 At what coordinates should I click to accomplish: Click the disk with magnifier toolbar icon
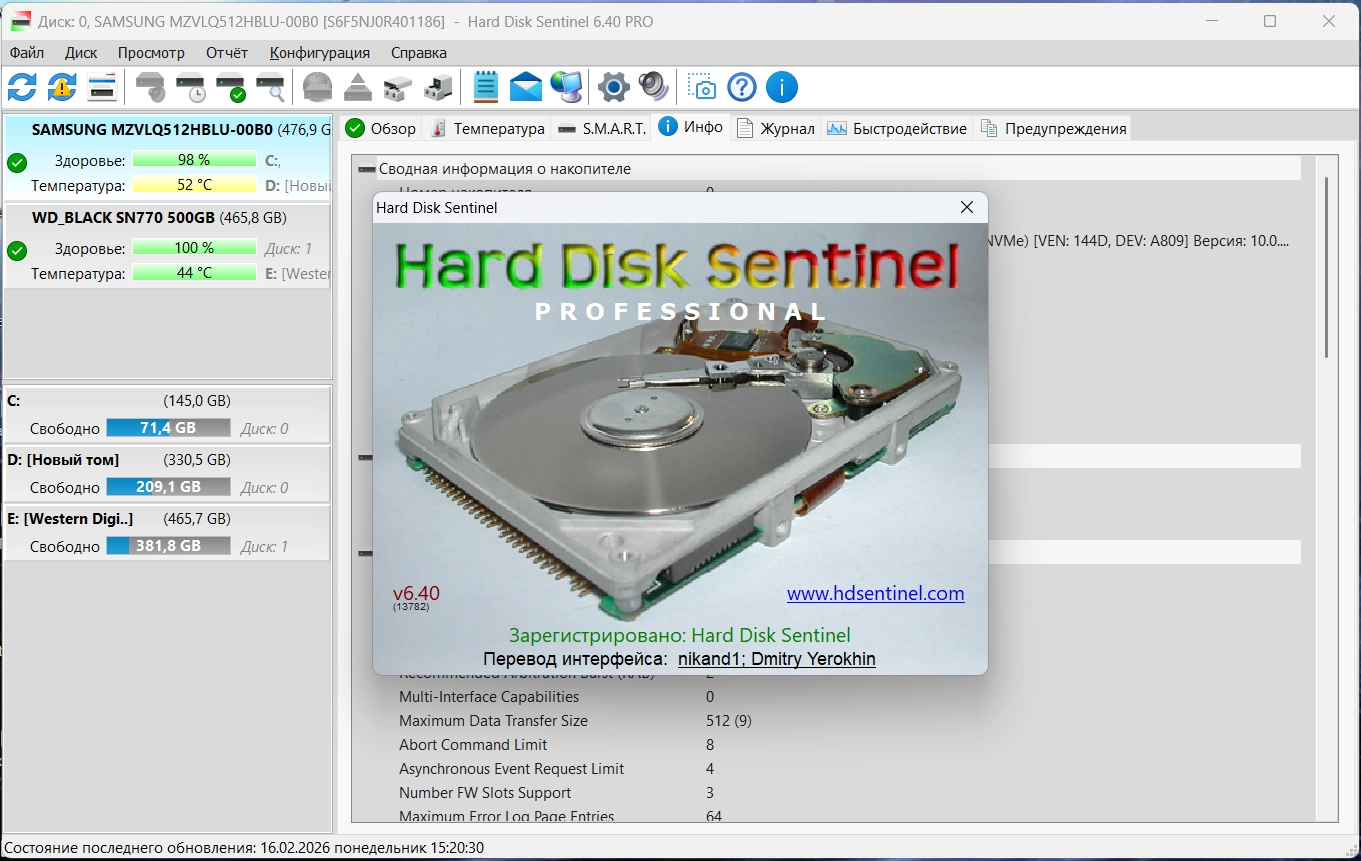271,87
